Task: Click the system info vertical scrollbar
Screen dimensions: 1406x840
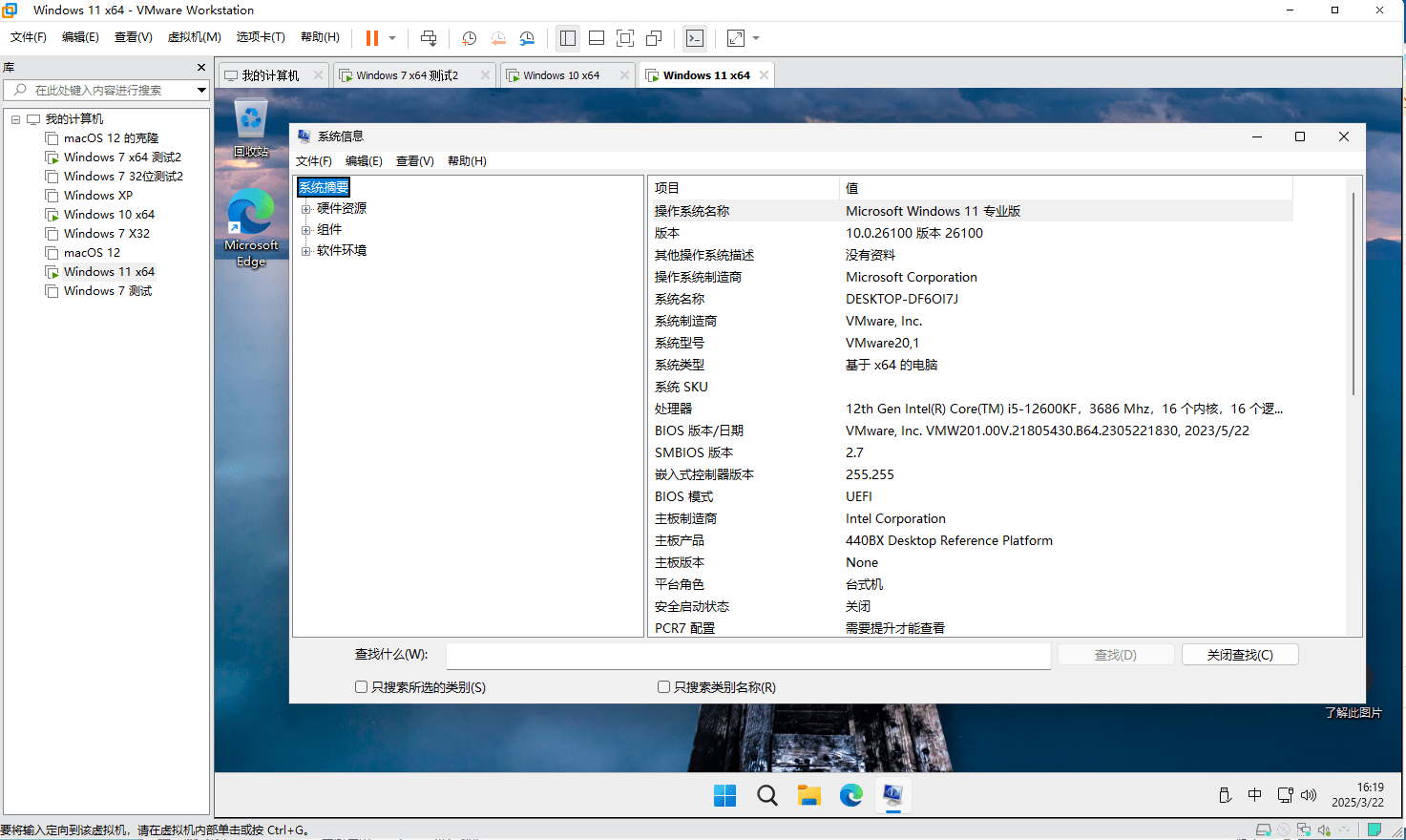Action: [x=1354, y=295]
